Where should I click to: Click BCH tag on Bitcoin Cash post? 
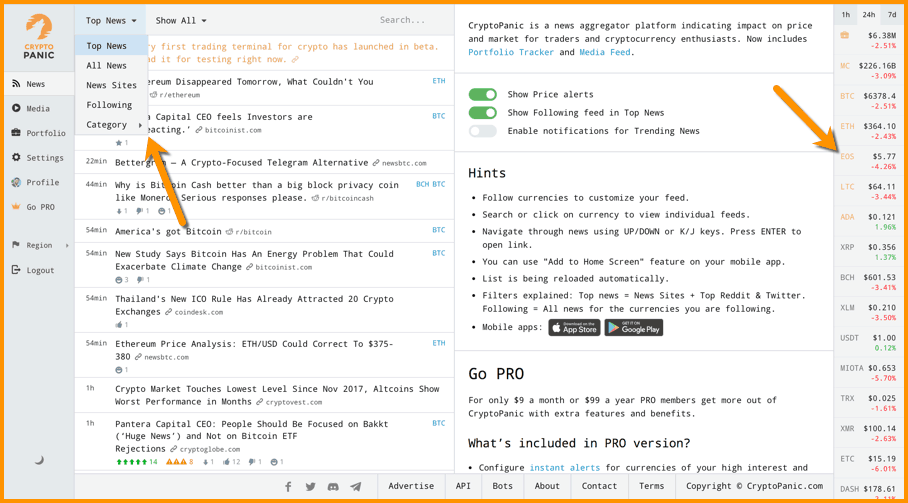pyautogui.click(x=422, y=184)
